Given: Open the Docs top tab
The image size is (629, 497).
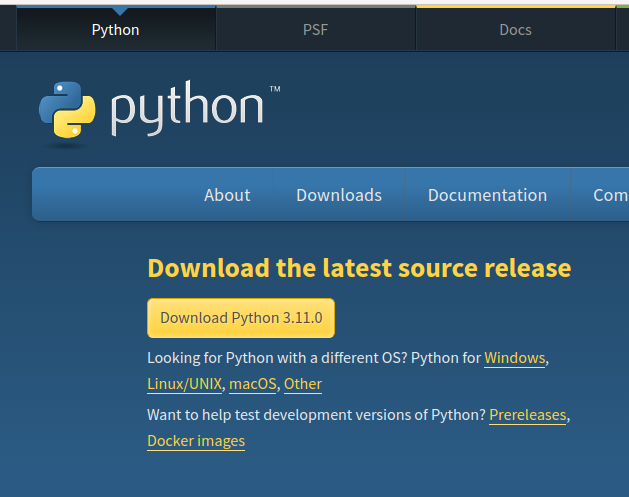Looking at the screenshot, I should (x=515, y=30).
